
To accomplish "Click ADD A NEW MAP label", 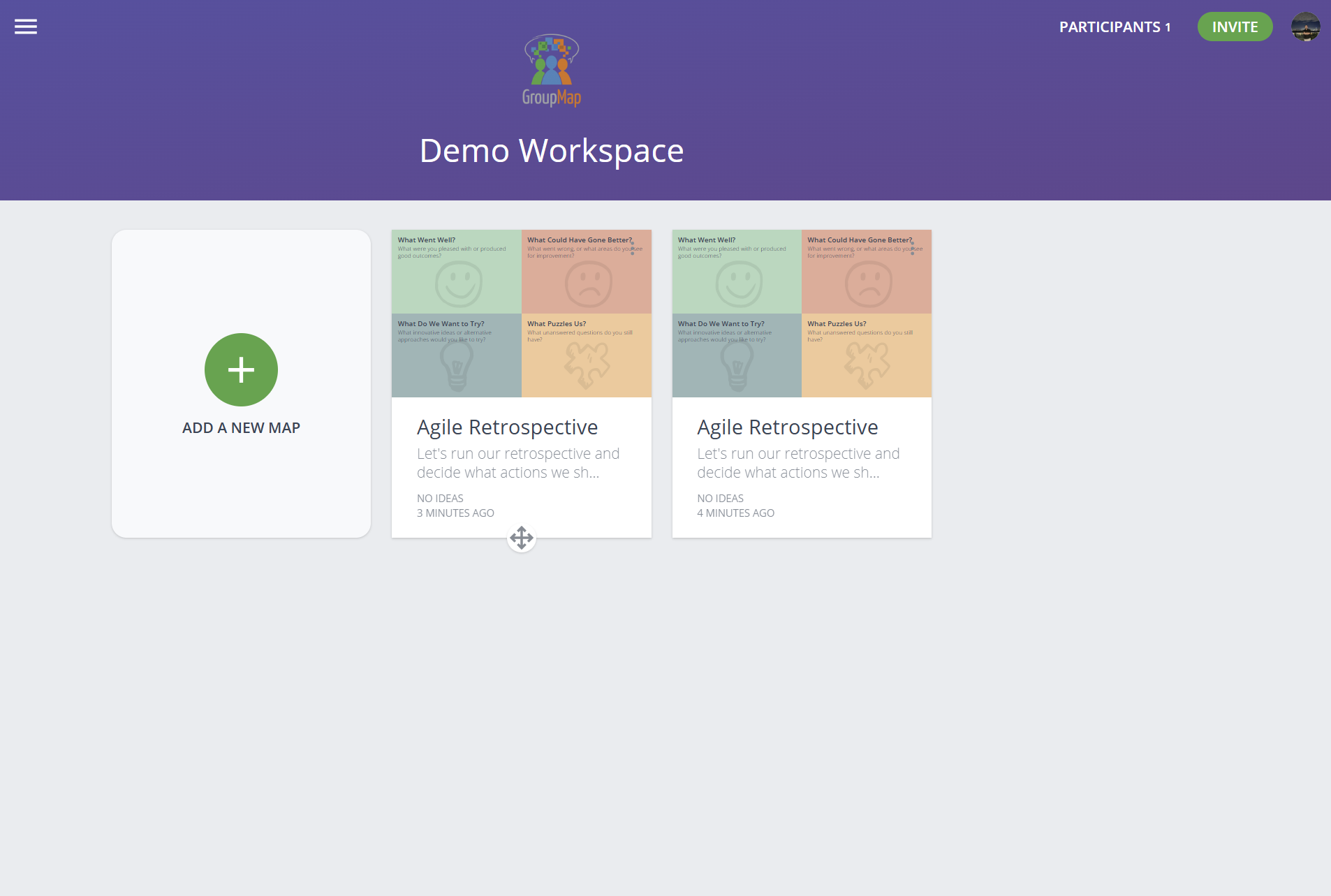I will click(241, 428).
